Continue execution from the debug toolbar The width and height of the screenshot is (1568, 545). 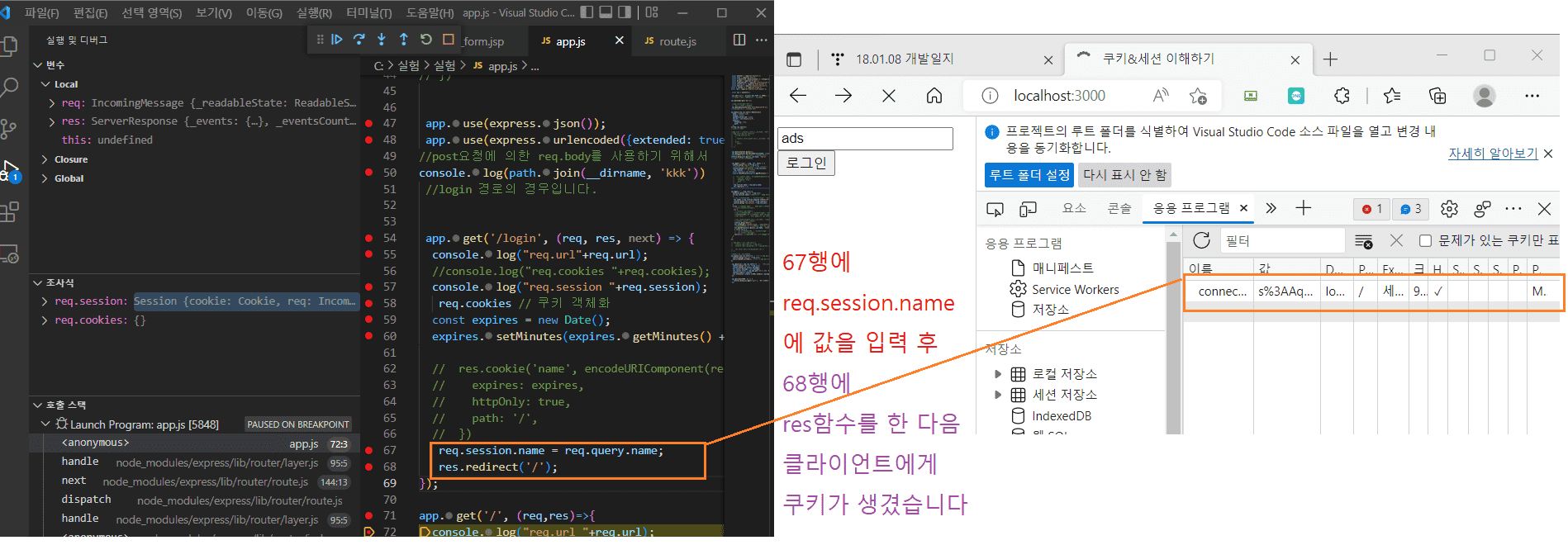(x=337, y=39)
